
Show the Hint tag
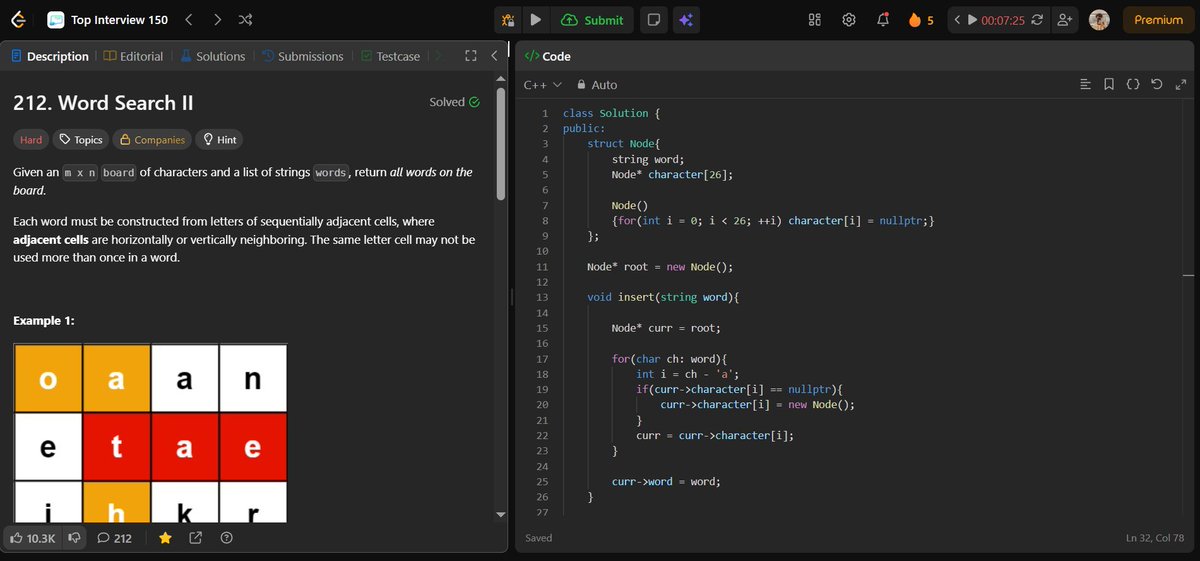coord(219,140)
